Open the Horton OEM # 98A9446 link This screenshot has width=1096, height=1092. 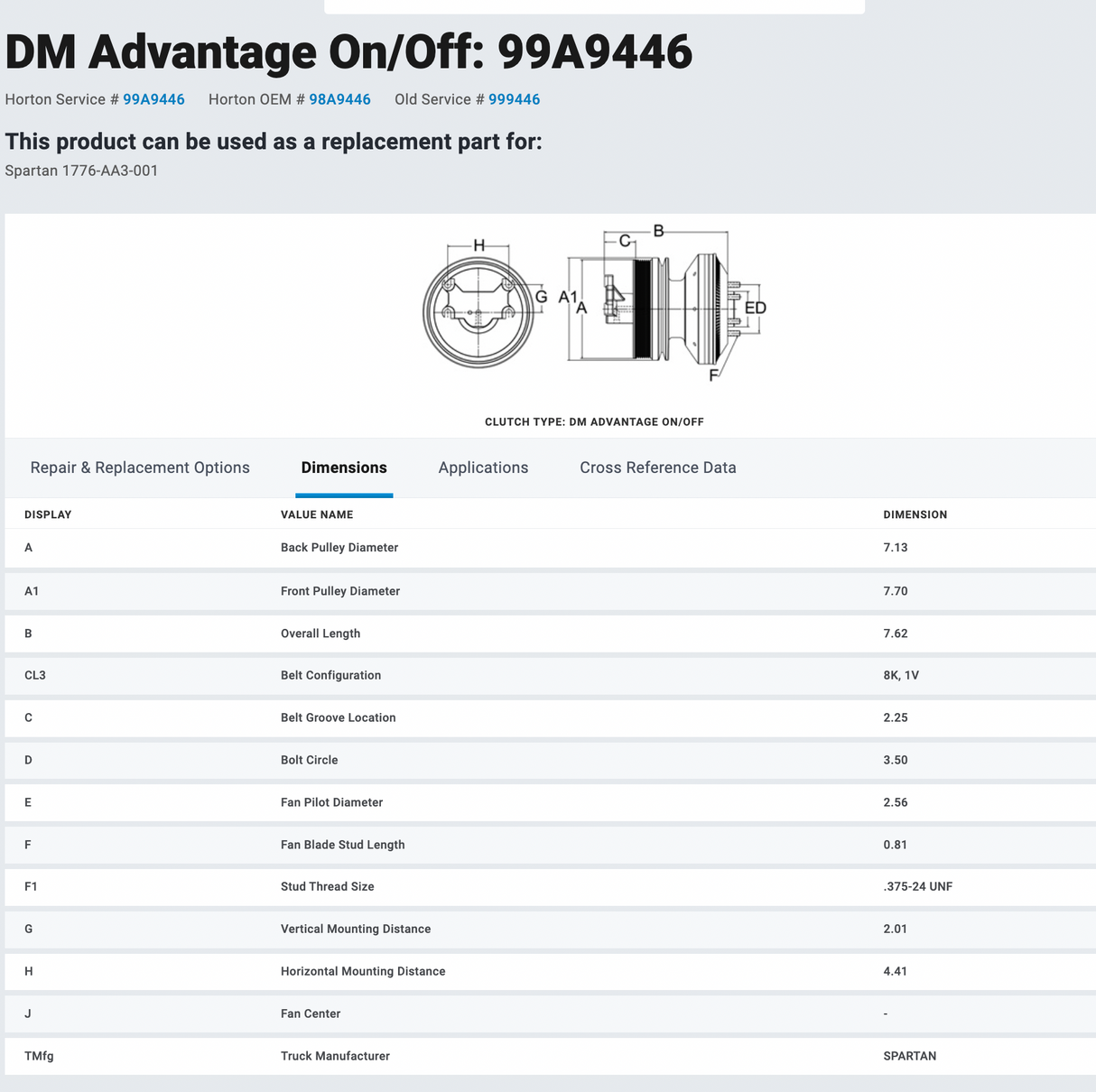point(339,99)
